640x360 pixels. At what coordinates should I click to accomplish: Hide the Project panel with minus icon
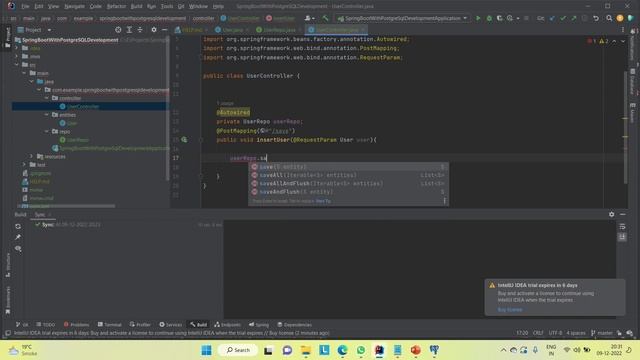164,30
